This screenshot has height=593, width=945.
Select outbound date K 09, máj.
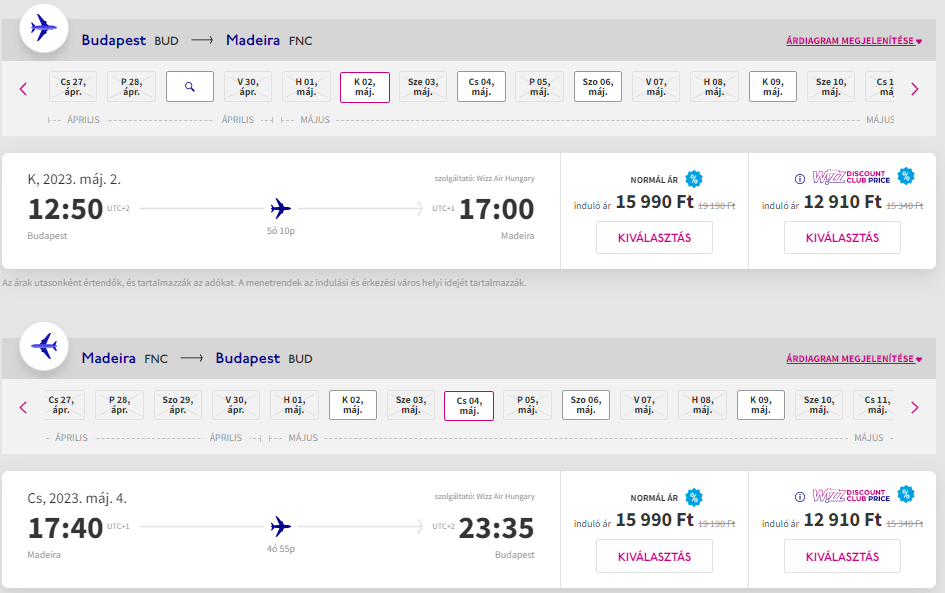click(x=772, y=87)
